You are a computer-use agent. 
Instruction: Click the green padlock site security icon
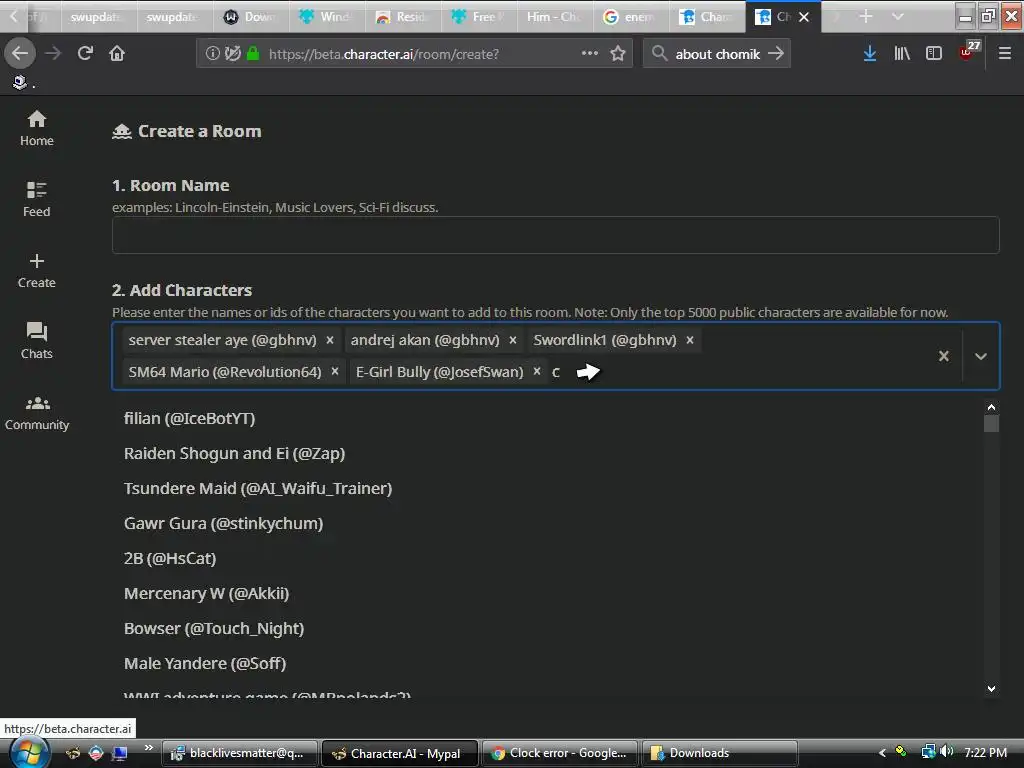pyautogui.click(x=253, y=54)
